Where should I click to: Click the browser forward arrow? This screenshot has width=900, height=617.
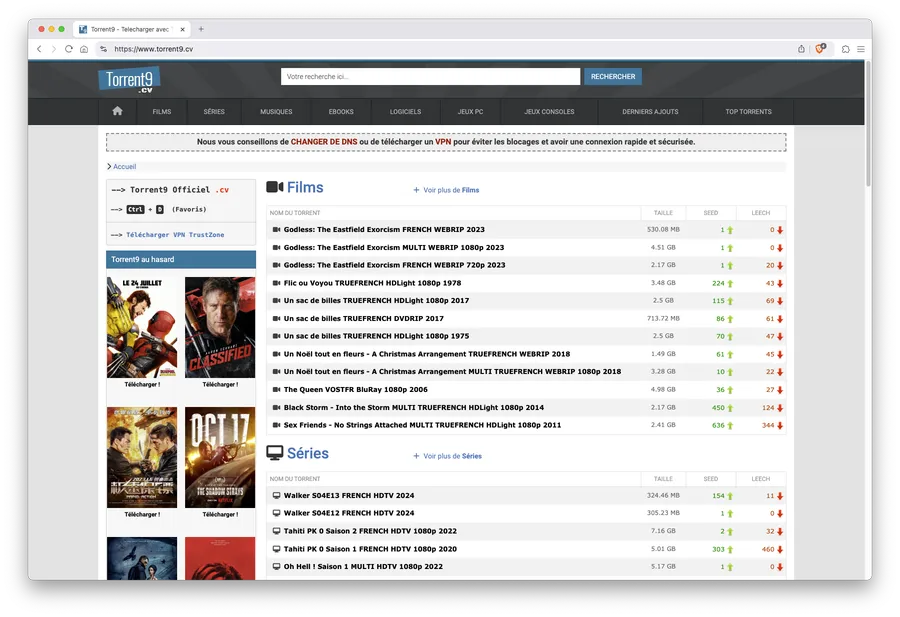click(x=54, y=49)
